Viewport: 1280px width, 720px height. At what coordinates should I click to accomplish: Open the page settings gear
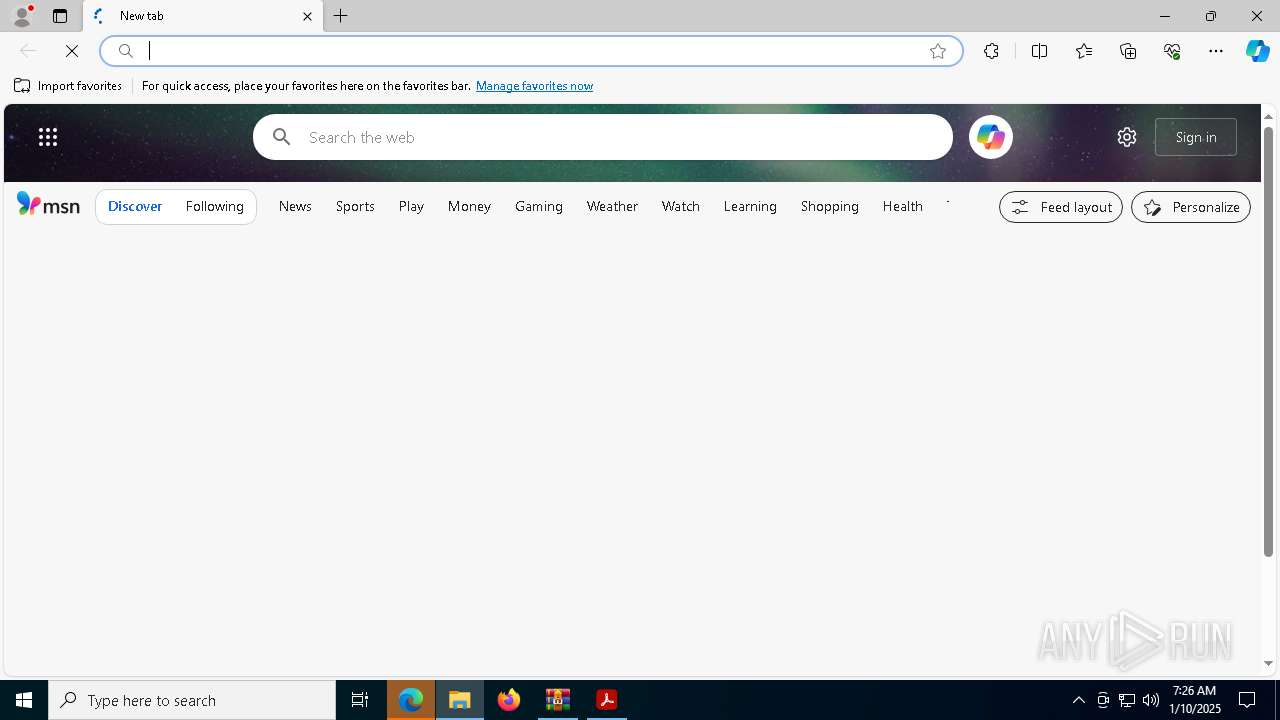[x=1127, y=137]
